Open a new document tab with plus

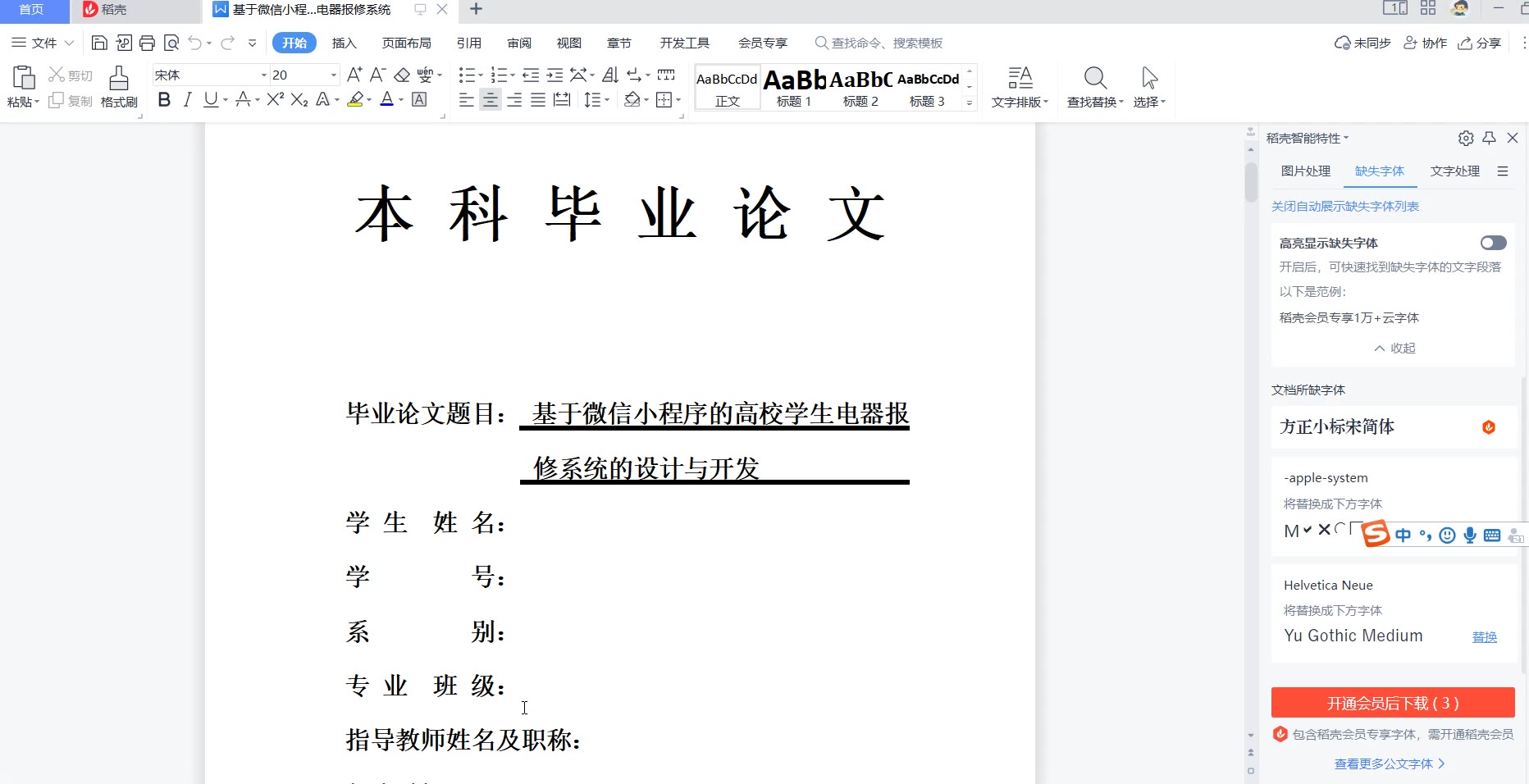(476, 9)
